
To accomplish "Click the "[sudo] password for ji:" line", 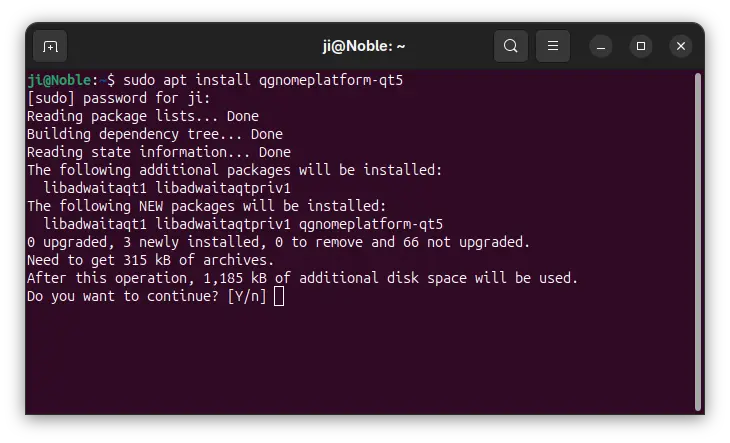I will tap(119, 98).
